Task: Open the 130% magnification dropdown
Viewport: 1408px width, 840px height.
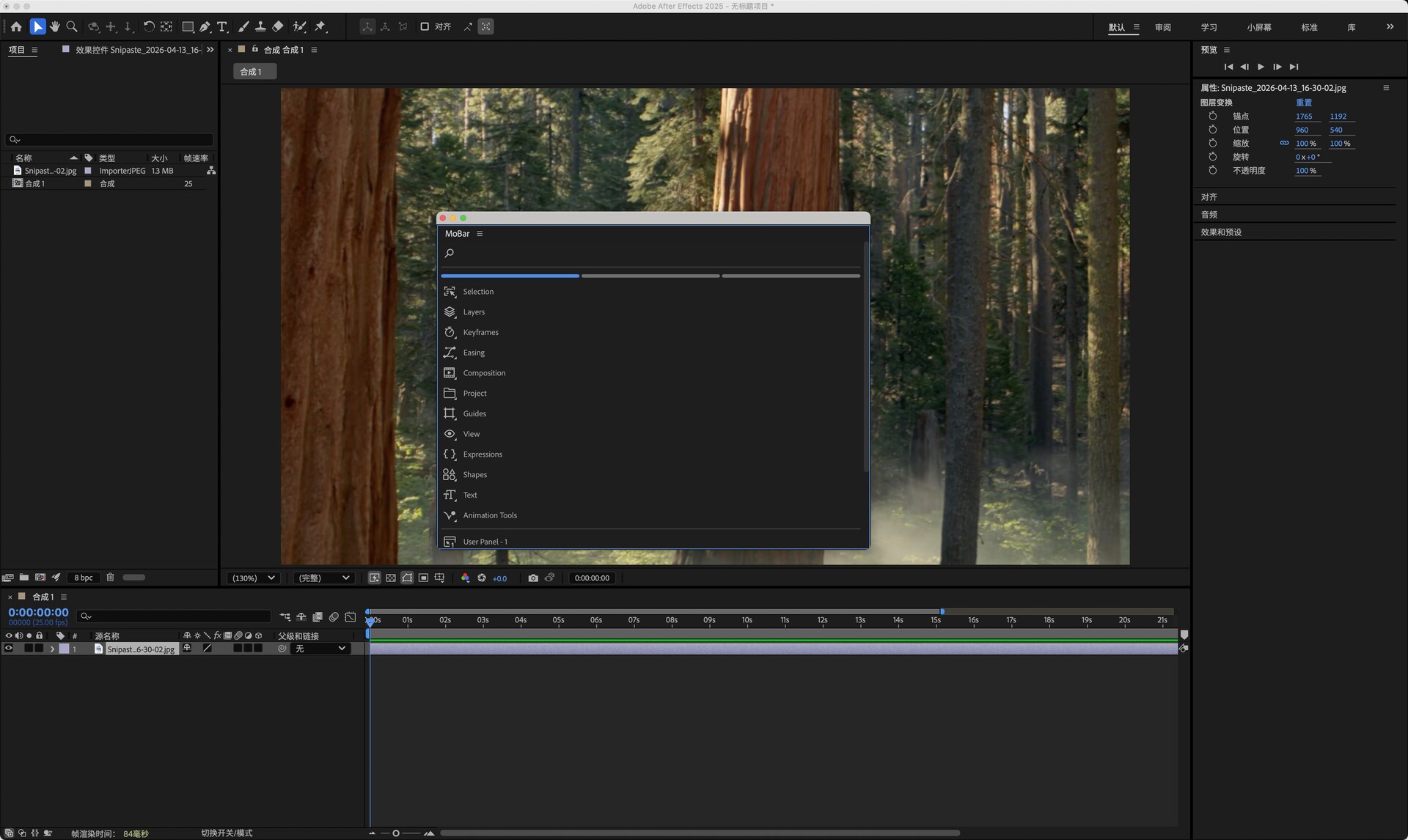Action: pyautogui.click(x=254, y=578)
